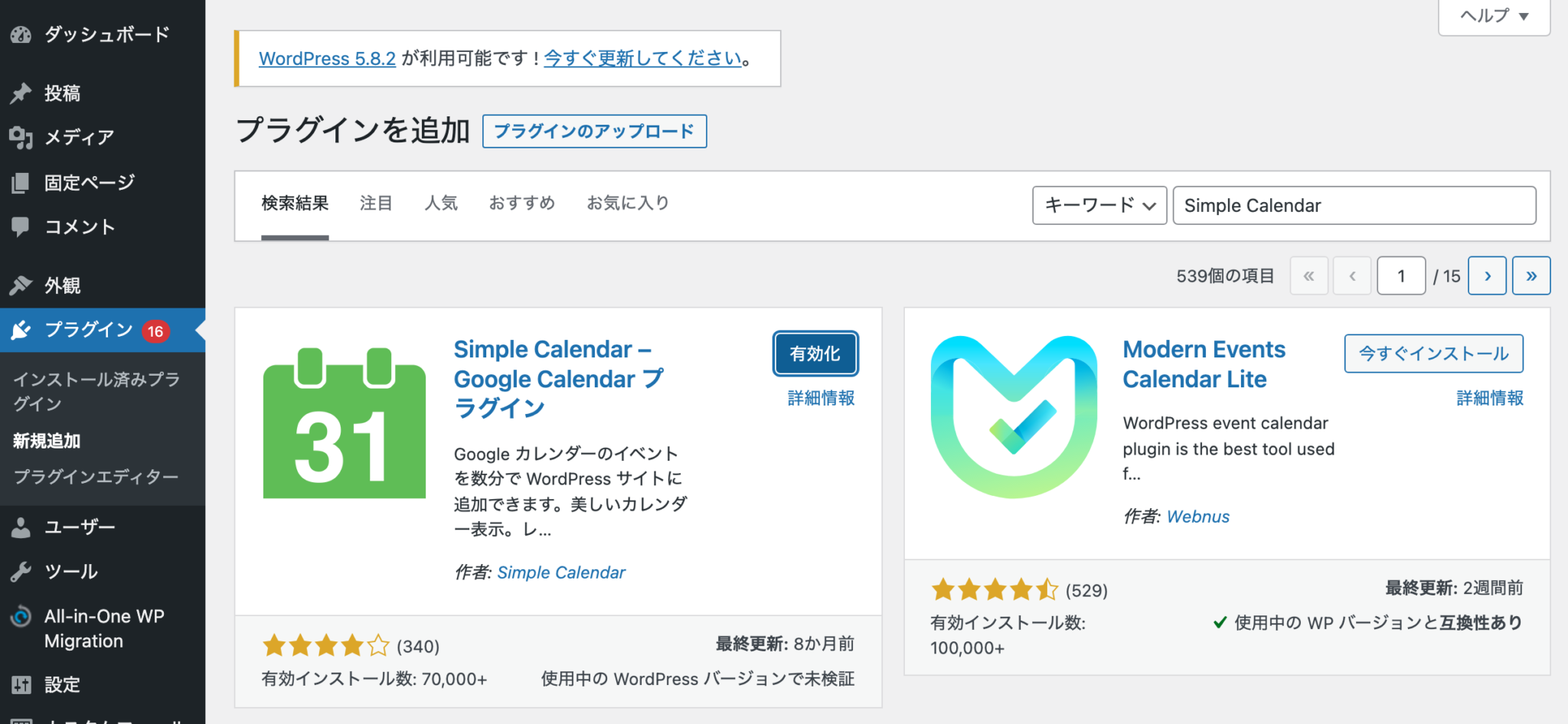Switch to the 人気 tab
The width and height of the screenshot is (1568, 724).
(x=441, y=203)
